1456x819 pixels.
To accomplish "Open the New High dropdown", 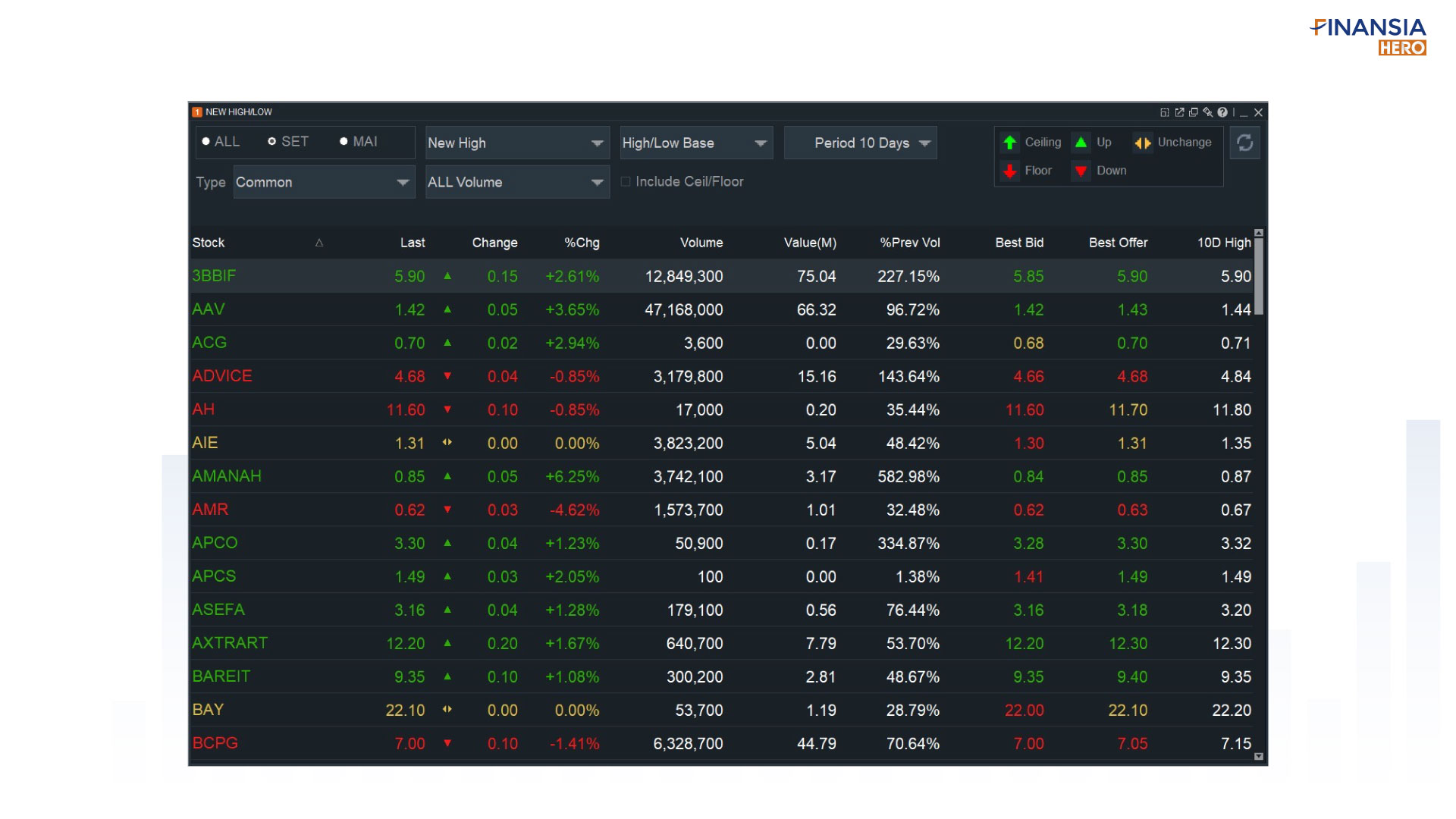I will [516, 143].
